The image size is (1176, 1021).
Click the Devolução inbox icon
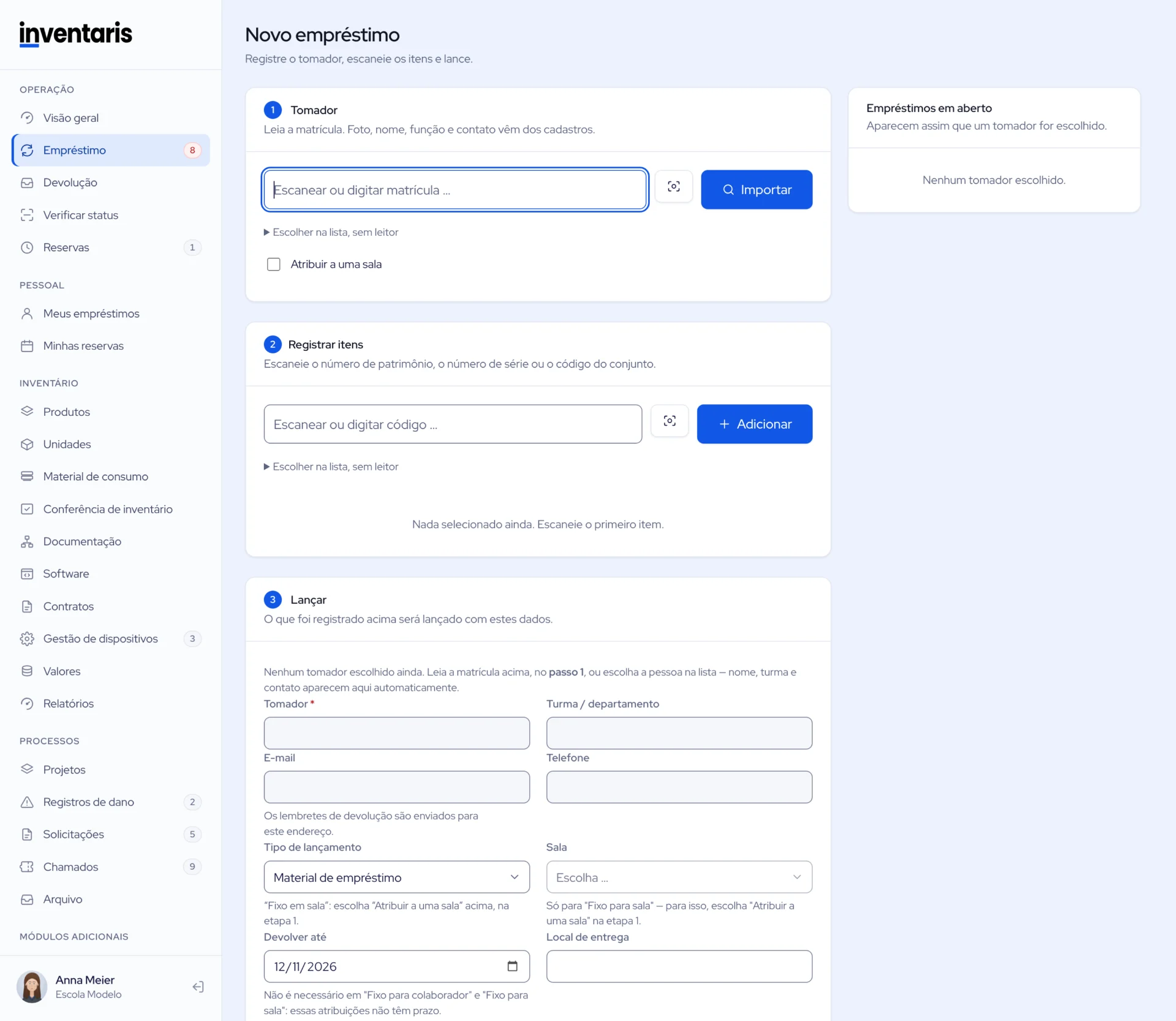[x=27, y=183]
